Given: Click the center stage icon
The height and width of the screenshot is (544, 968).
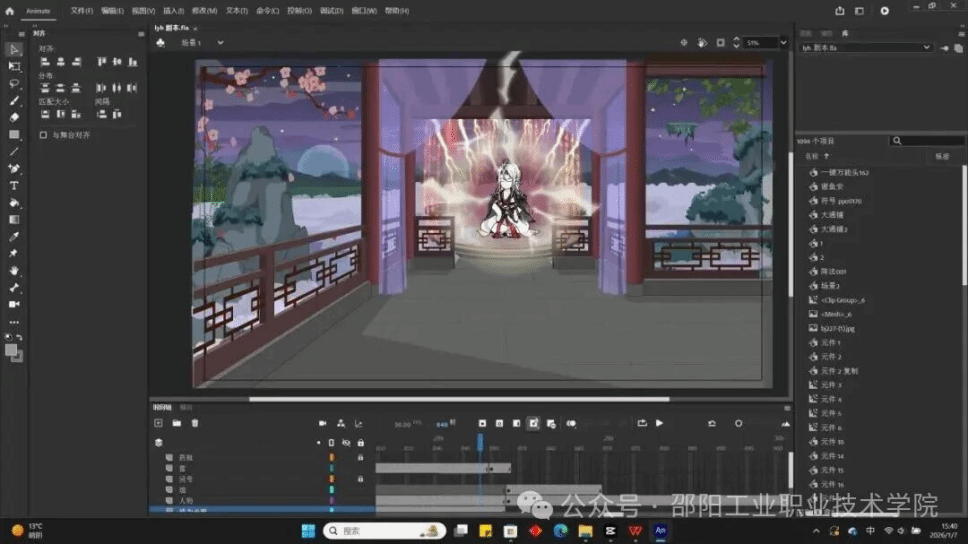Looking at the screenshot, I should click(684, 43).
